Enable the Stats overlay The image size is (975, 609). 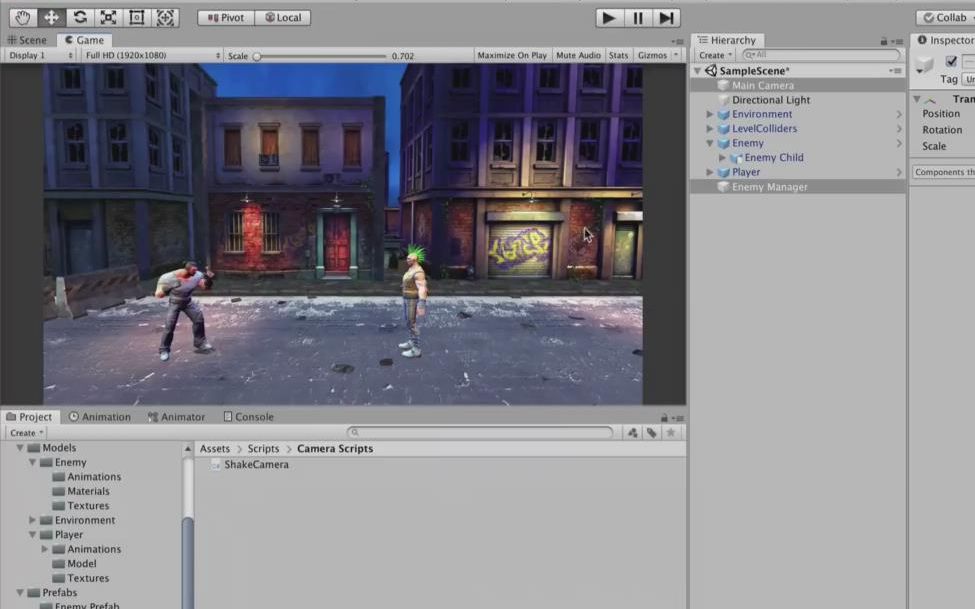(x=619, y=55)
